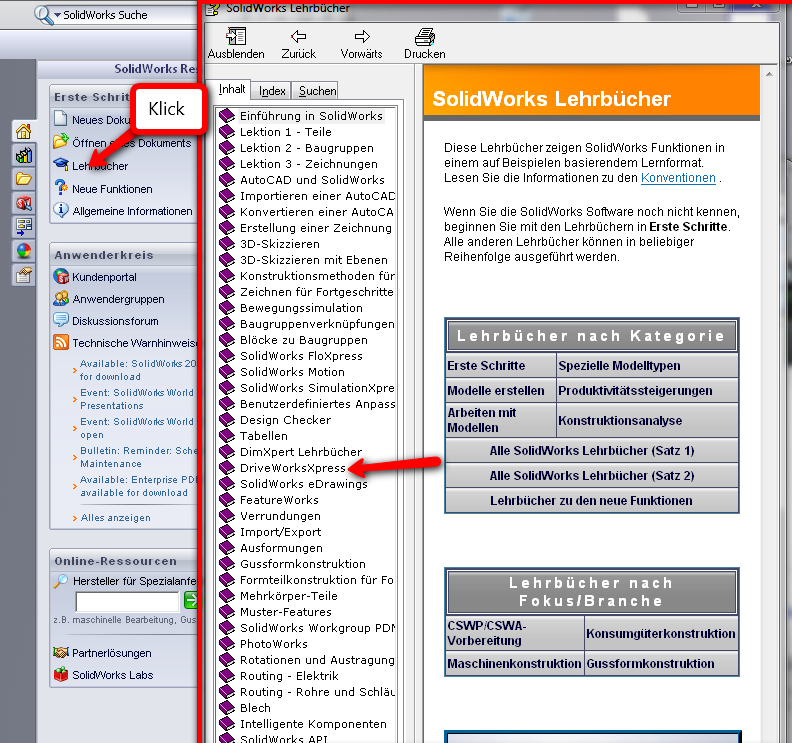Open the file explorer folder sidebar icon

(x=23, y=179)
